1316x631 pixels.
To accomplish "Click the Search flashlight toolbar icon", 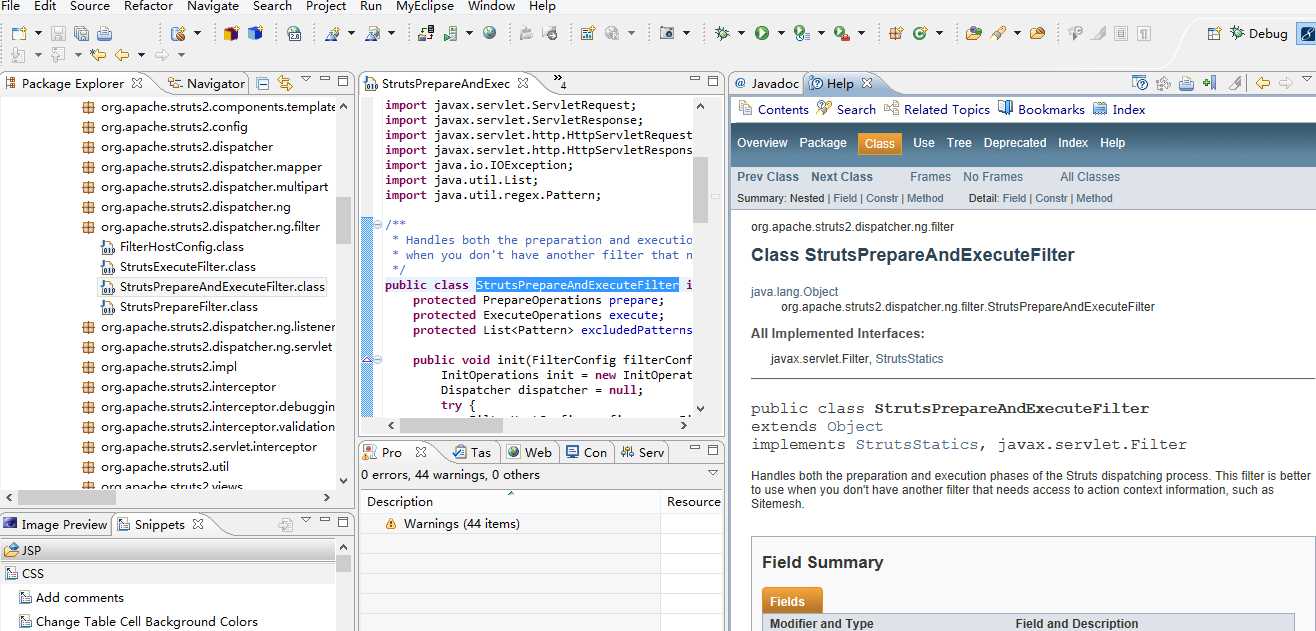I will (x=997, y=33).
